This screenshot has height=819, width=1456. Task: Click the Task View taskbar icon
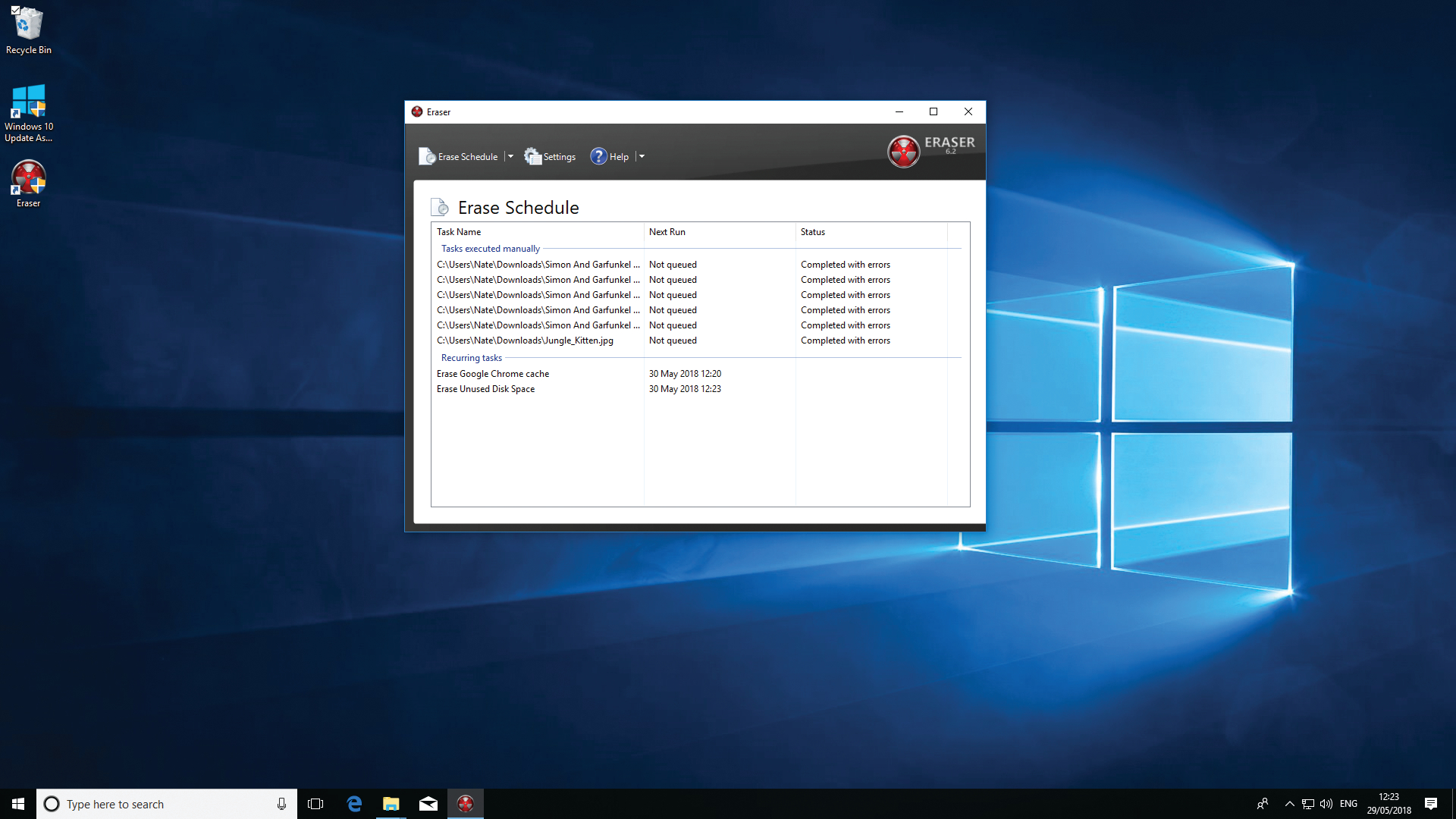316,803
